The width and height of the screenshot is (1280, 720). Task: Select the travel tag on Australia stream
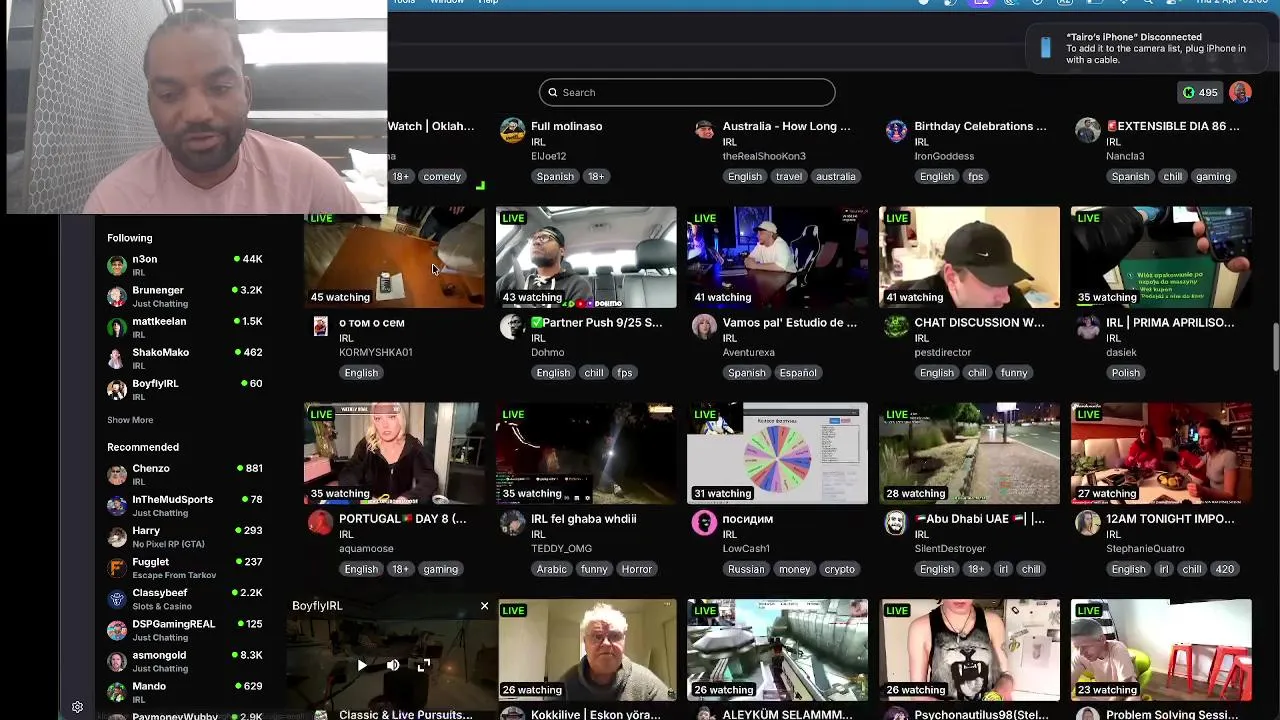click(x=789, y=176)
